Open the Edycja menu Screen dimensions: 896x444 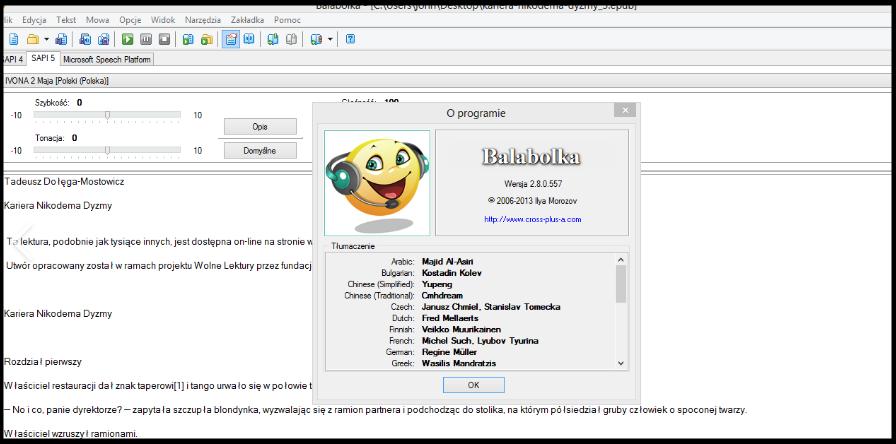point(34,20)
